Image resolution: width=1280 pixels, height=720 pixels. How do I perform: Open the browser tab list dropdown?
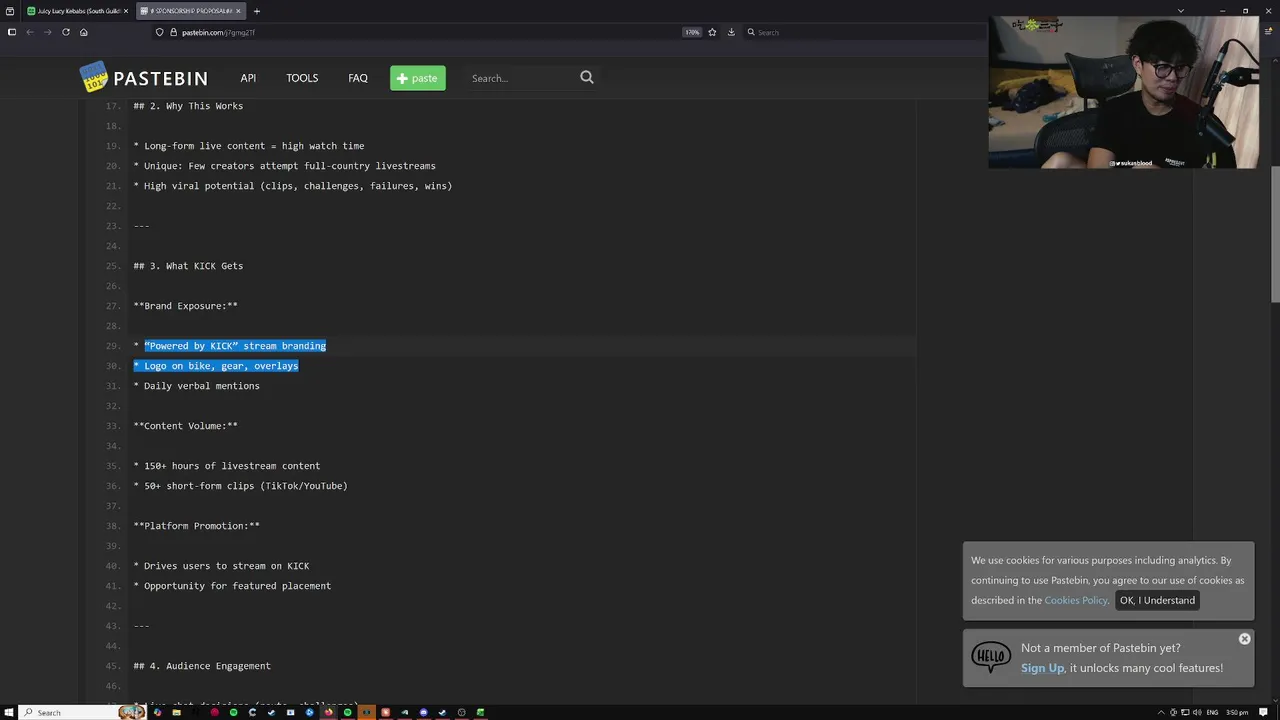coord(1181,11)
